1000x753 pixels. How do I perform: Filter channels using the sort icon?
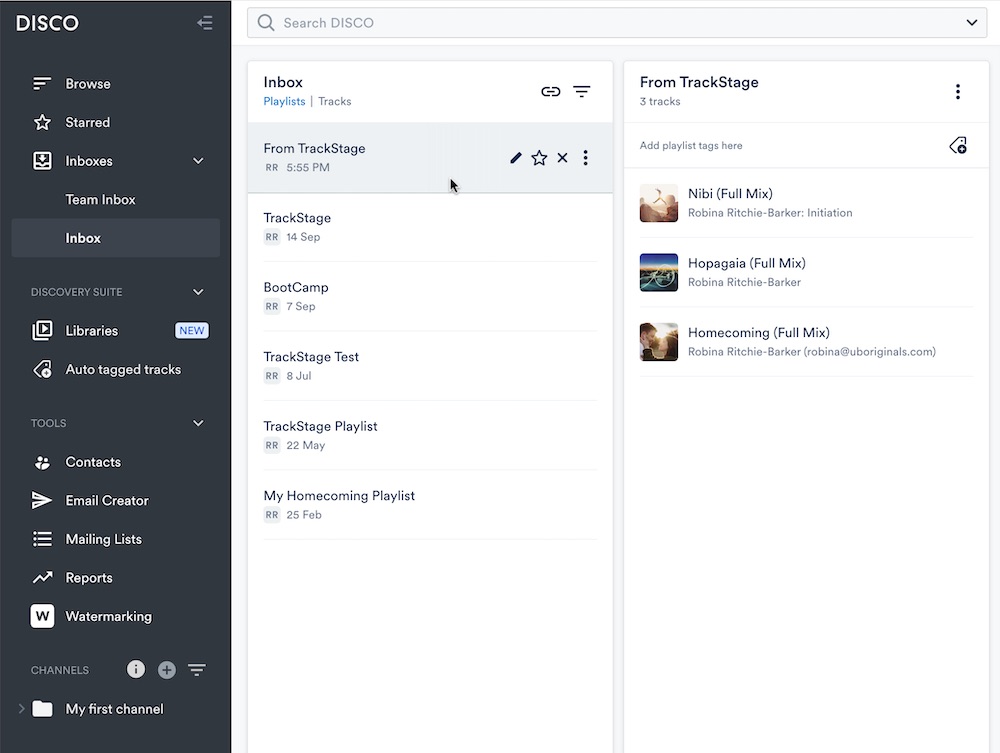point(196,670)
